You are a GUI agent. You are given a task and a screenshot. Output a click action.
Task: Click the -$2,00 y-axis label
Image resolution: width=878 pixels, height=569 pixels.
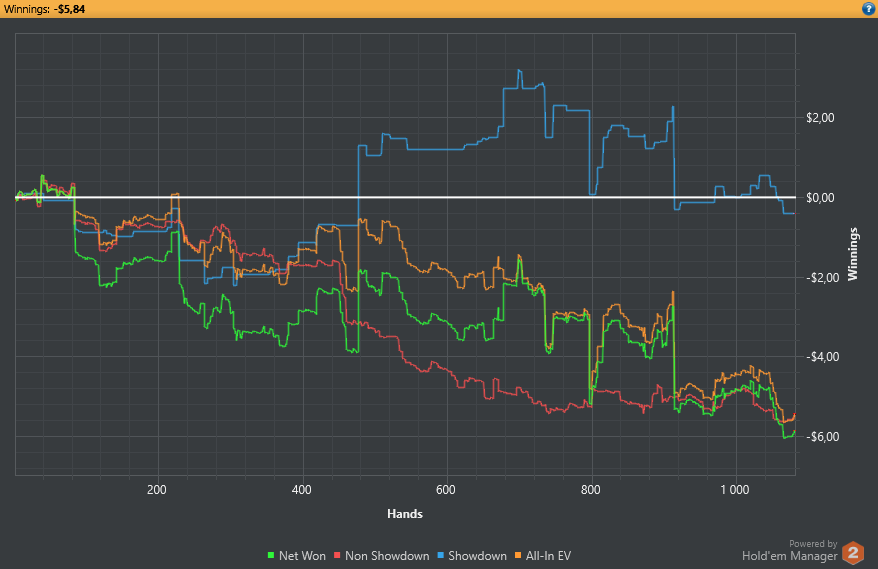[x=822, y=278]
